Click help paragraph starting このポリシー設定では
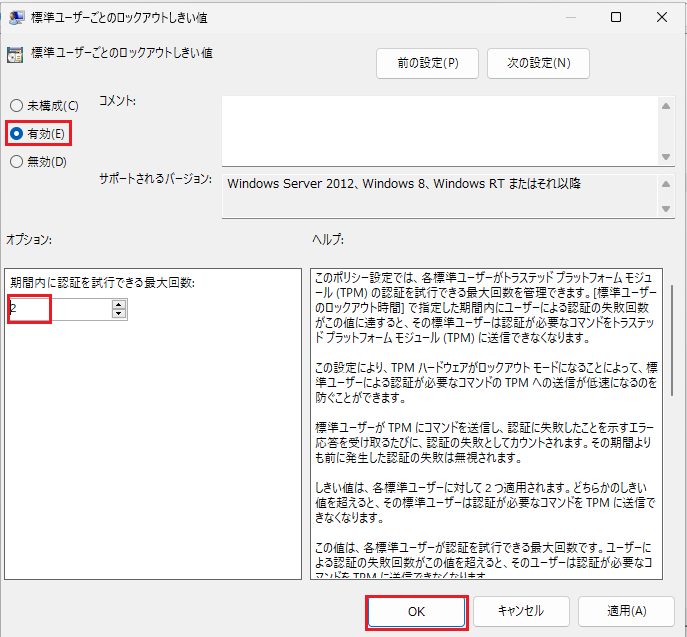Image resolution: width=687 pixels, height=637 pixels. coord(485,308)
